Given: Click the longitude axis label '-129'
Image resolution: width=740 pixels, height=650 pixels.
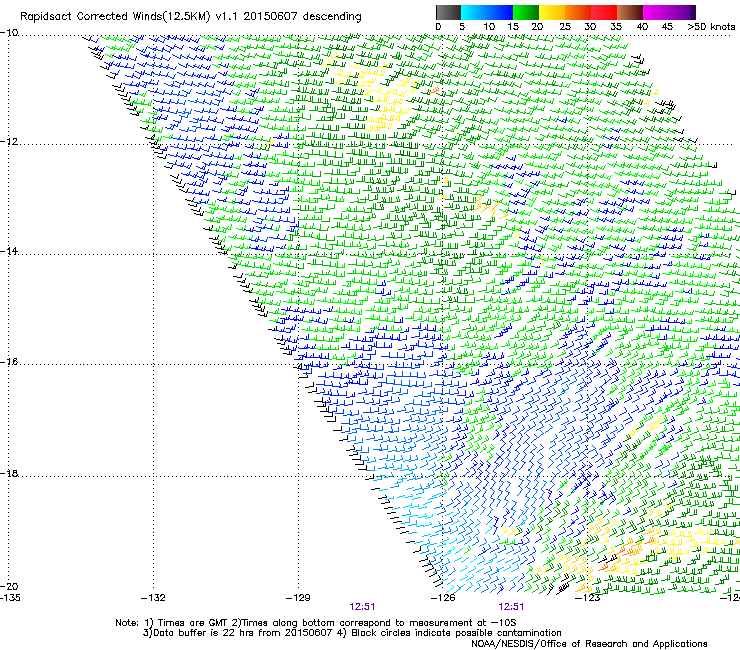Looking at the screenshot, I should pos(298,598).
